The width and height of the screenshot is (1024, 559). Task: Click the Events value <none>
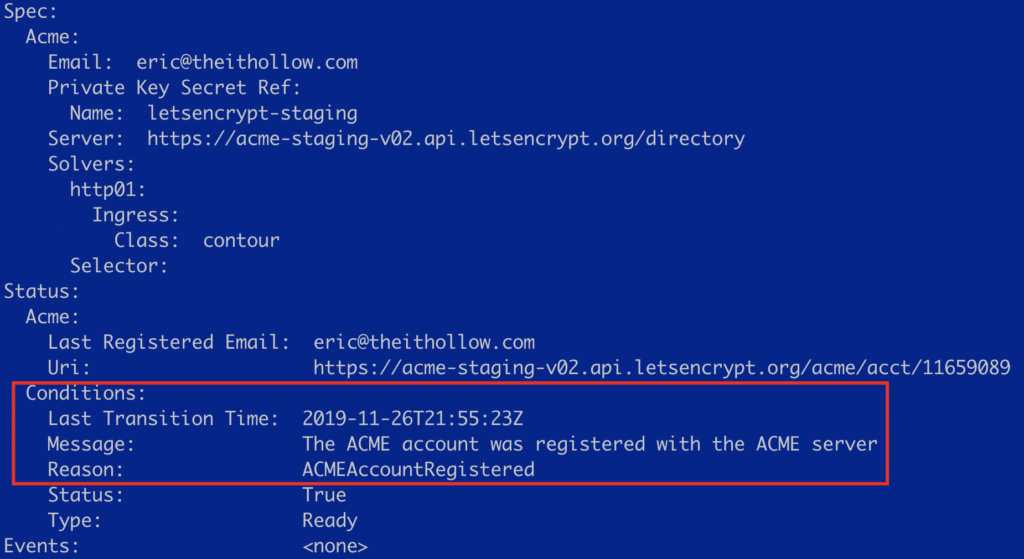[335, 546]
